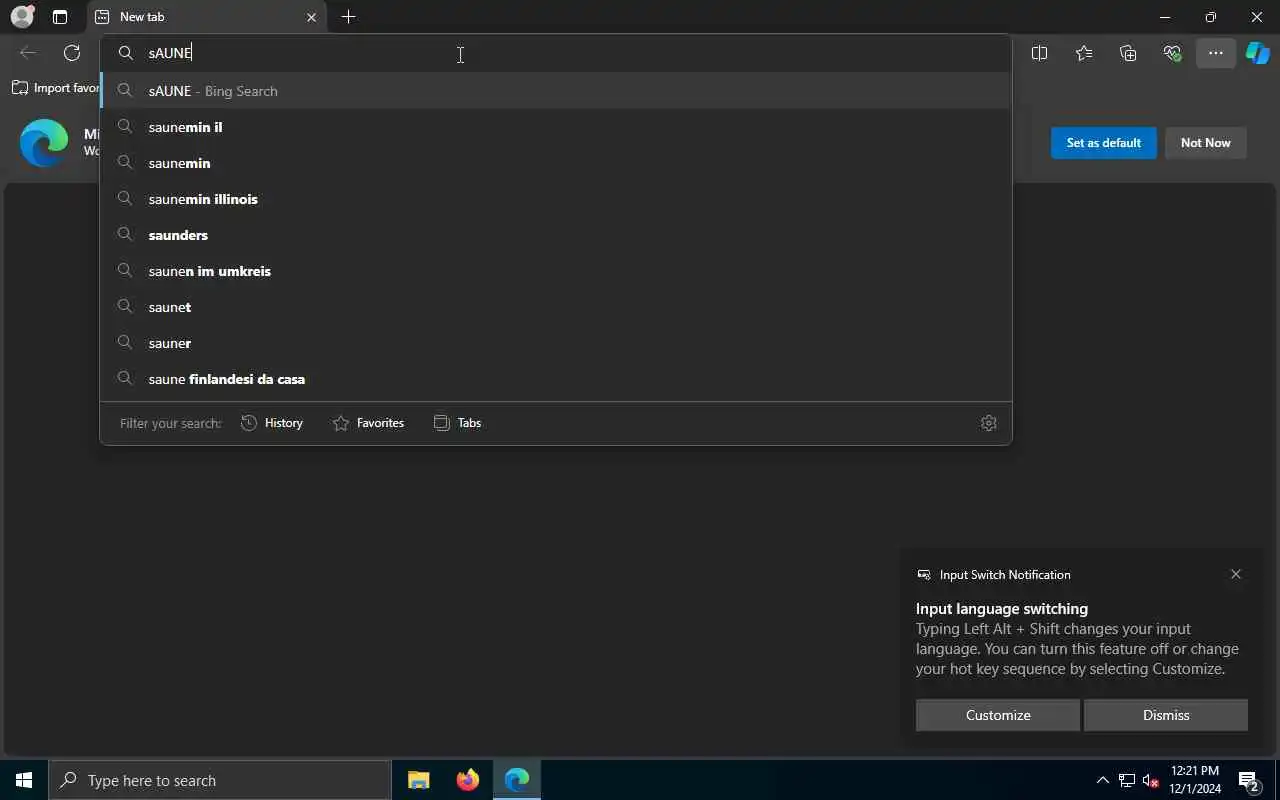Click the Microsoft Edge logo in banner

click(44, 143)
